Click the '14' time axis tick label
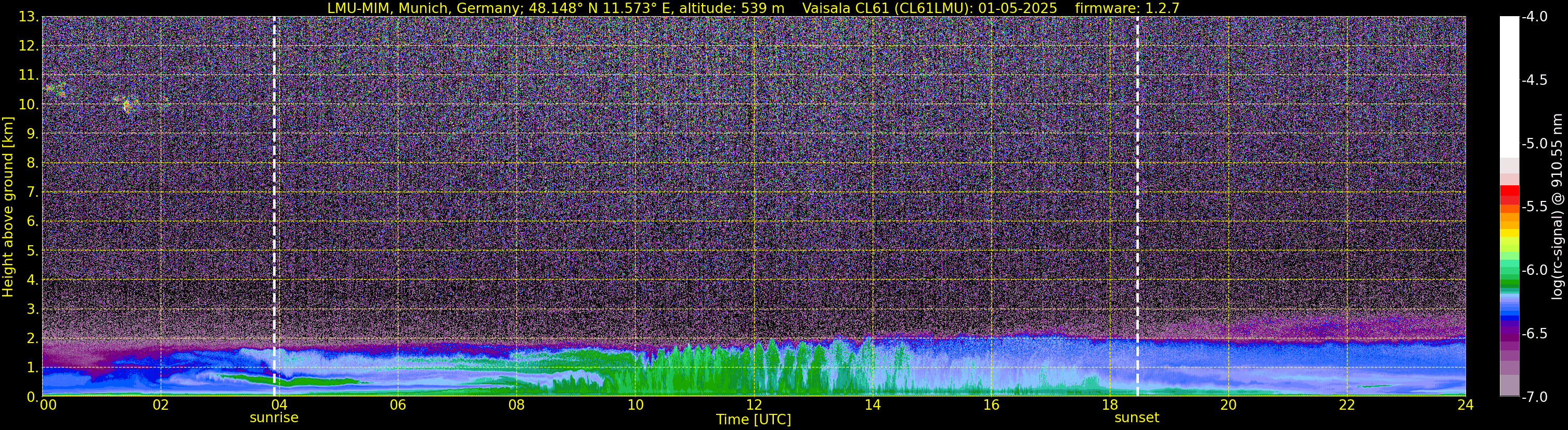Screen dimensions: 1568x430 tap(872, 404)
